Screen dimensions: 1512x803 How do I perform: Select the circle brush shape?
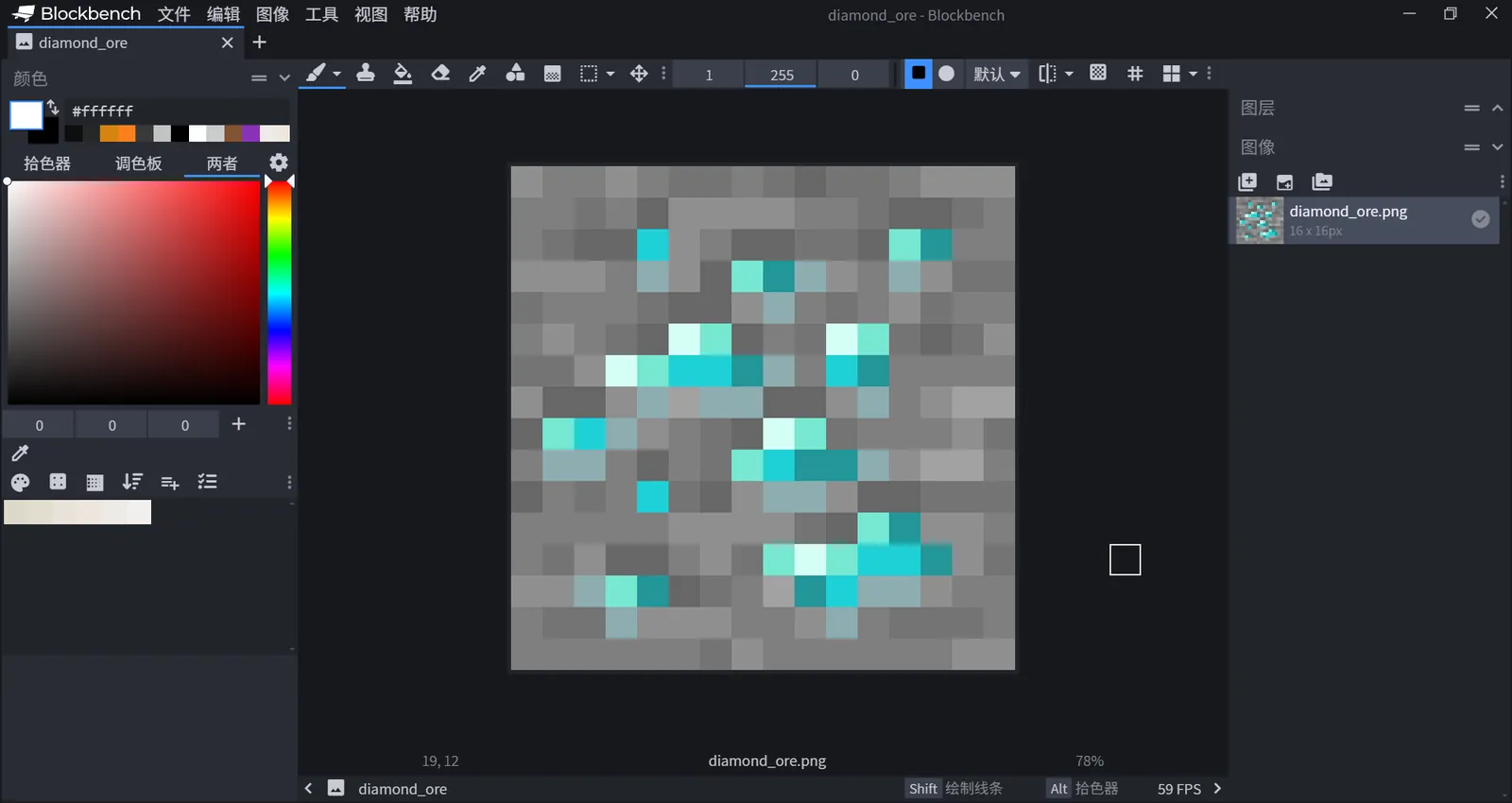(947, 74)
